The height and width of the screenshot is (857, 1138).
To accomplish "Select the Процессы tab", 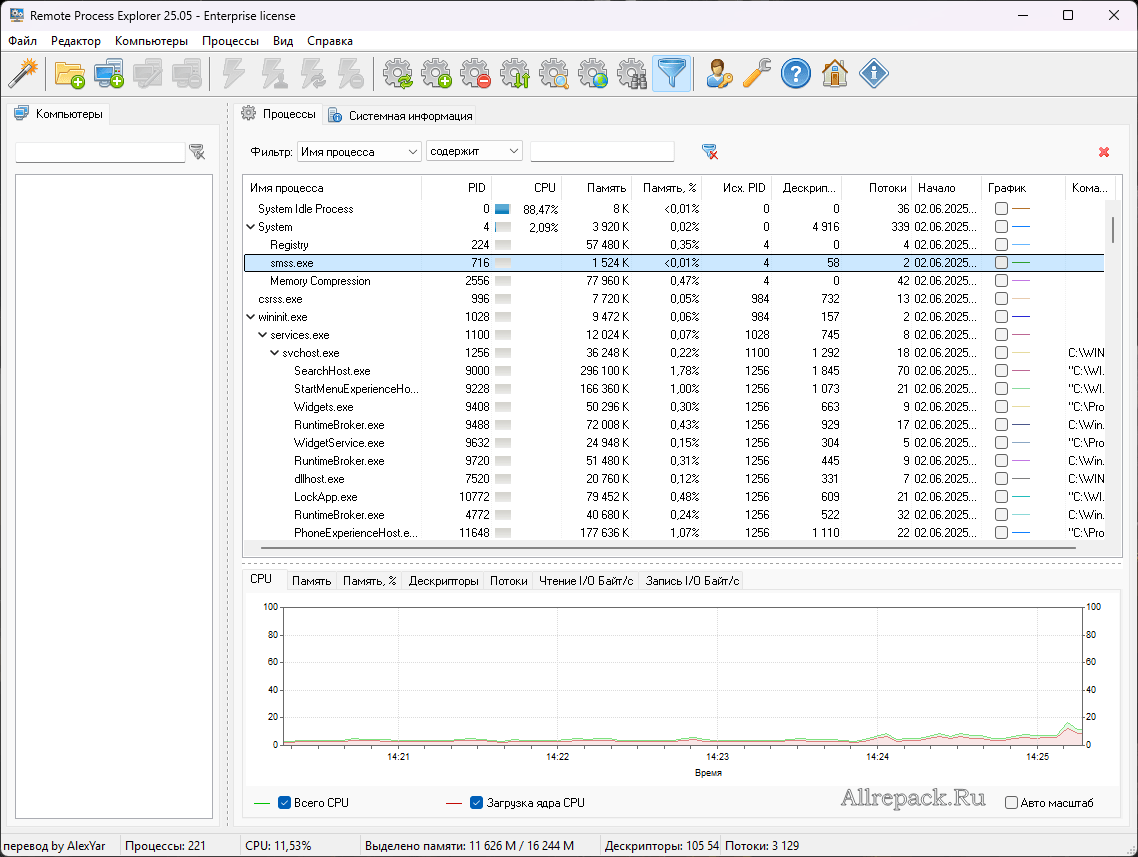I will pos(279,114).
